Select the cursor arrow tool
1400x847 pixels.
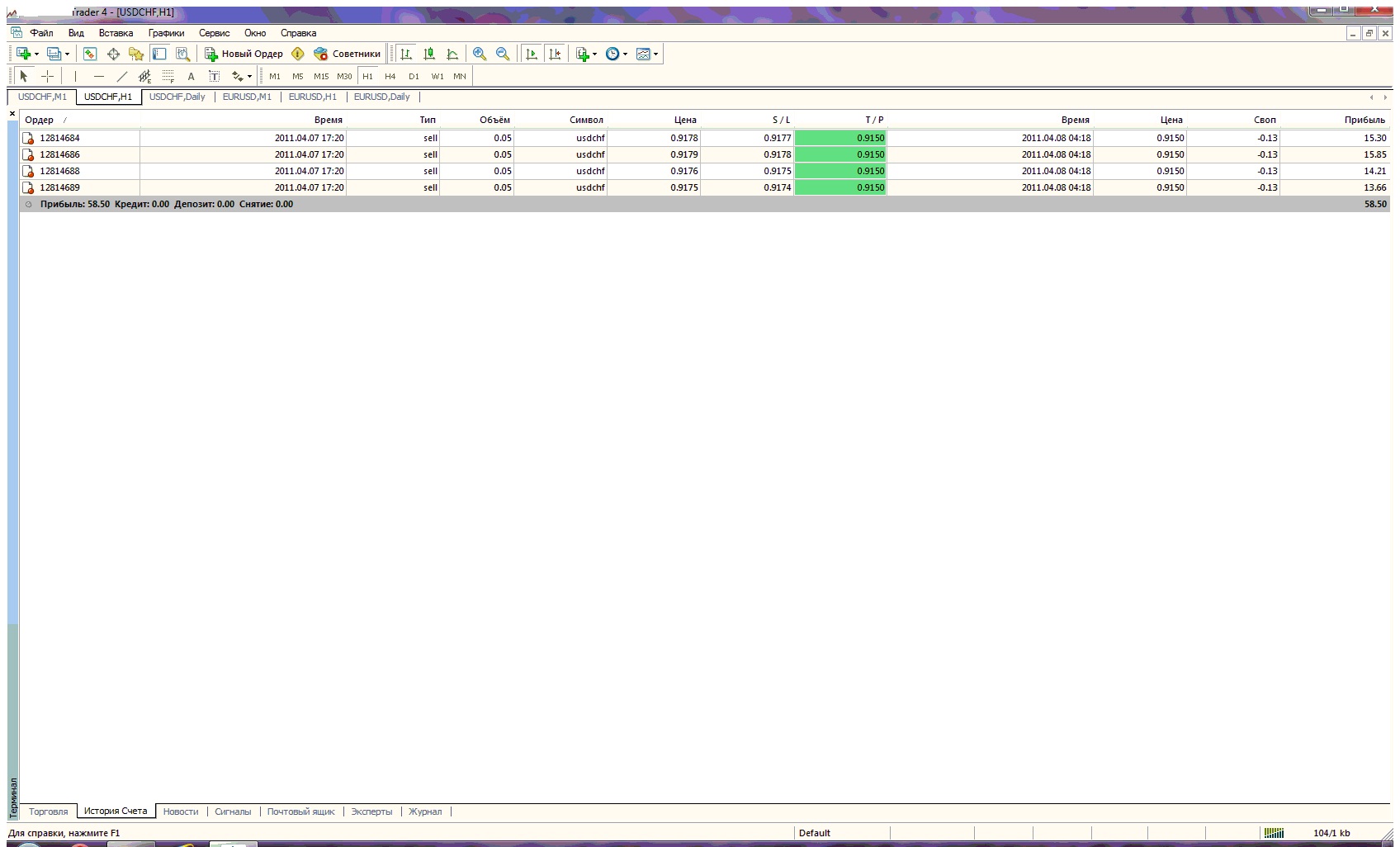(24, 76)
